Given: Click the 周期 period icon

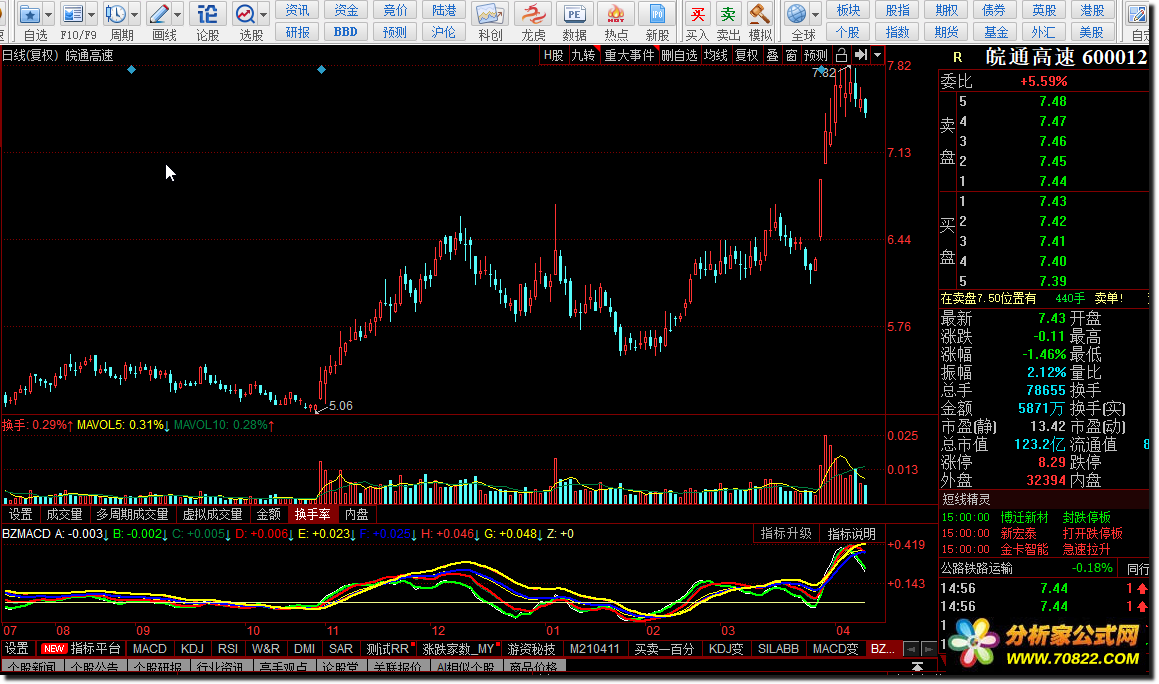Looking at the screenshot, I should click(116, 14).
